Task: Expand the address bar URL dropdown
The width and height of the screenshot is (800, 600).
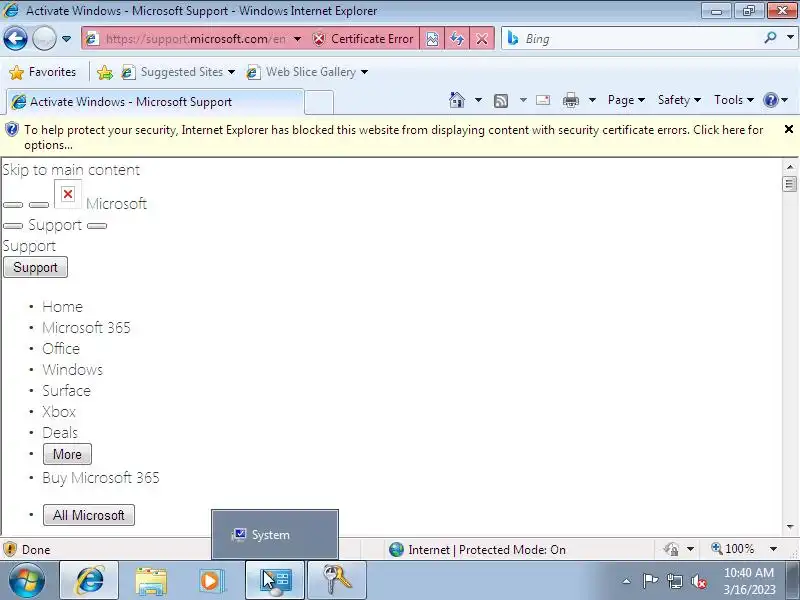Action: click(x=297, y=39)
